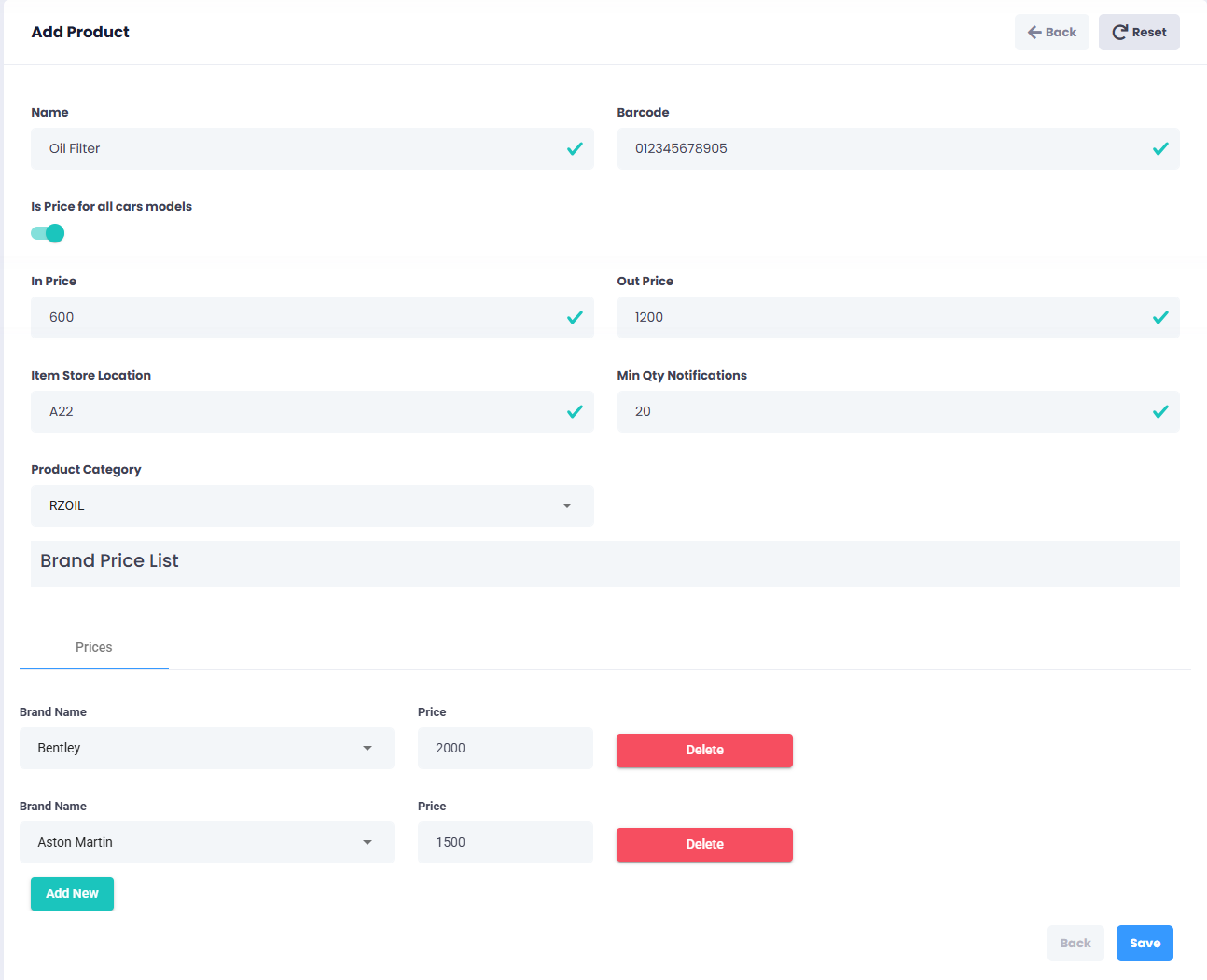Click the checkmark in In Price field
Image resolution: width=1207 pixels, height=980 pixels.
[x=575, y=318]
